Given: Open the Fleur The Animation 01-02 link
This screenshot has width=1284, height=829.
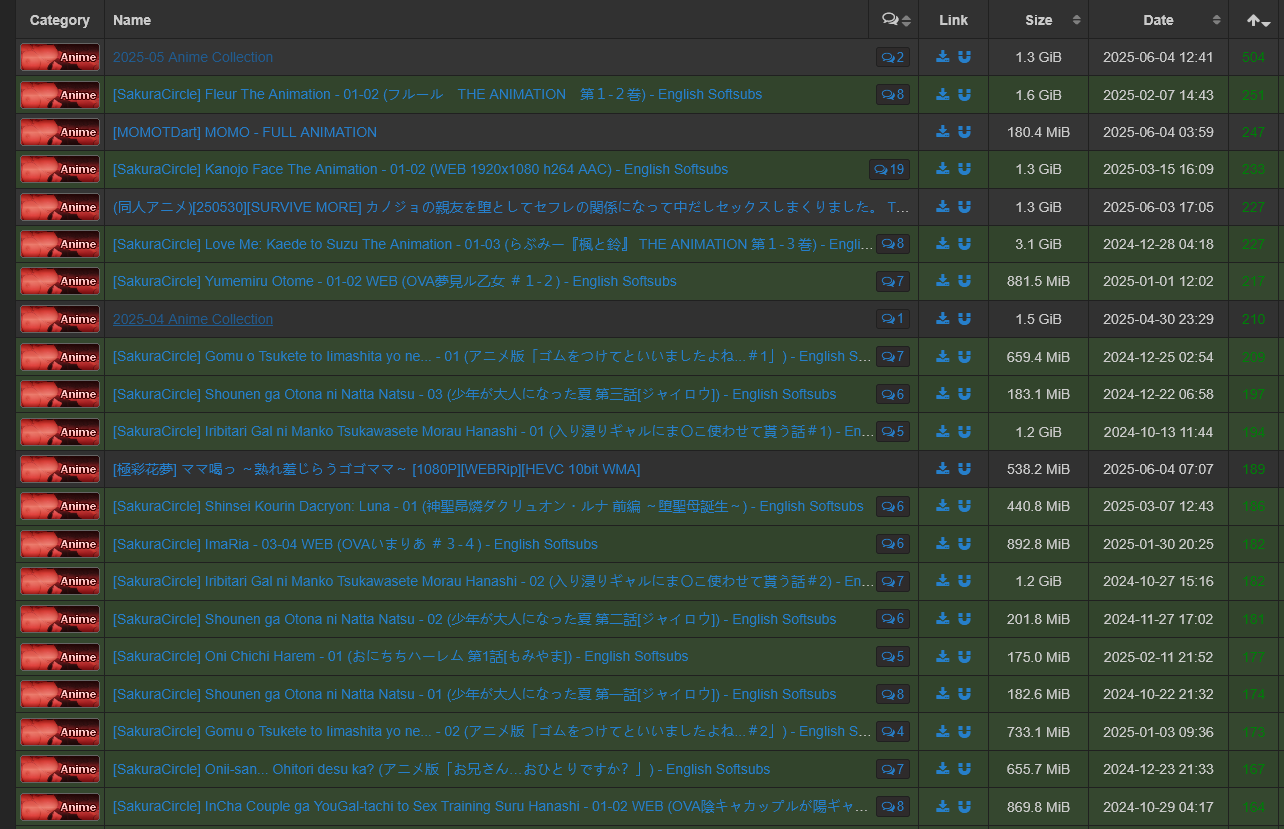Looking at the screenshot, I should click(x=437, y=94).
